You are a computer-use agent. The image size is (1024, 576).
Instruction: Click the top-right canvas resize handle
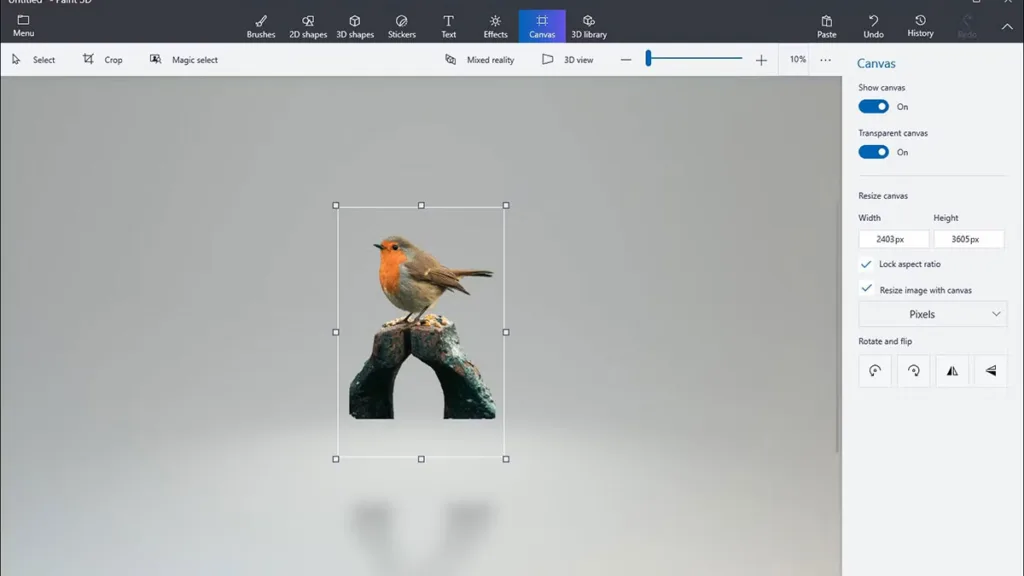506,205
